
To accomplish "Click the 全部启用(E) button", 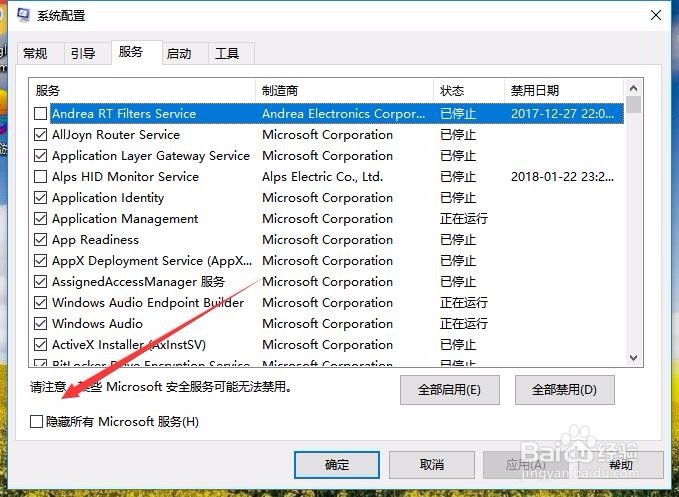I will [x=449, y=390].
